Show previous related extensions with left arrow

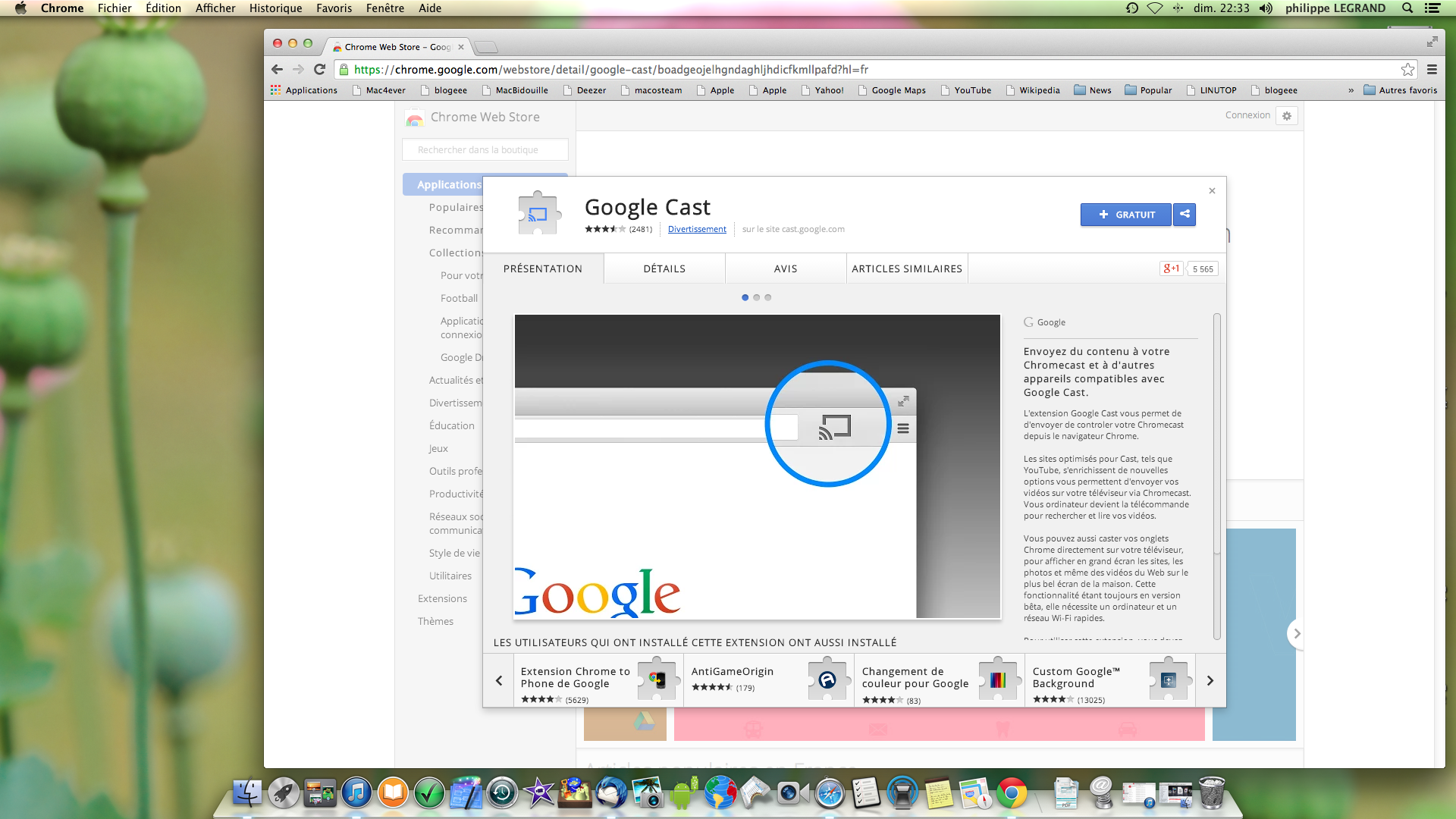[499, 681]
